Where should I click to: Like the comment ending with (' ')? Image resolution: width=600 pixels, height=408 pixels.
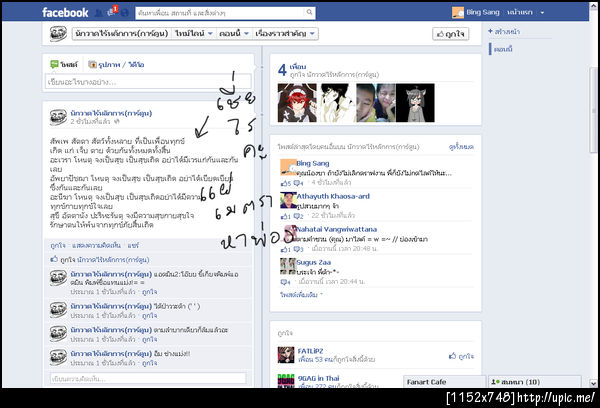point(150,316)
